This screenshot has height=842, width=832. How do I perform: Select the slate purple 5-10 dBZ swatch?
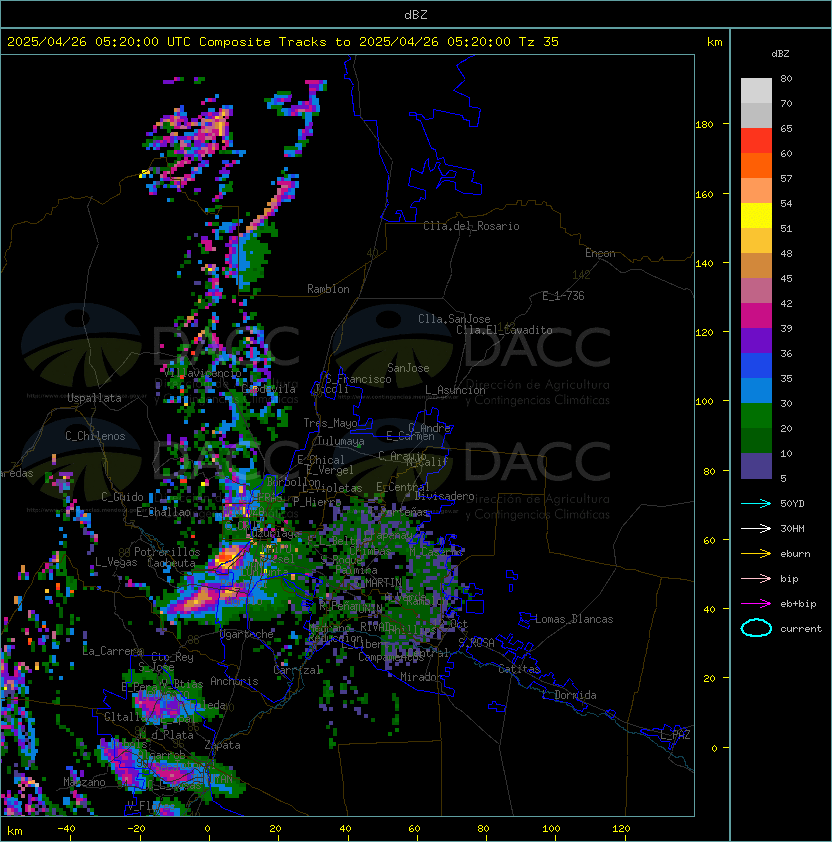(x=756, y=466)
